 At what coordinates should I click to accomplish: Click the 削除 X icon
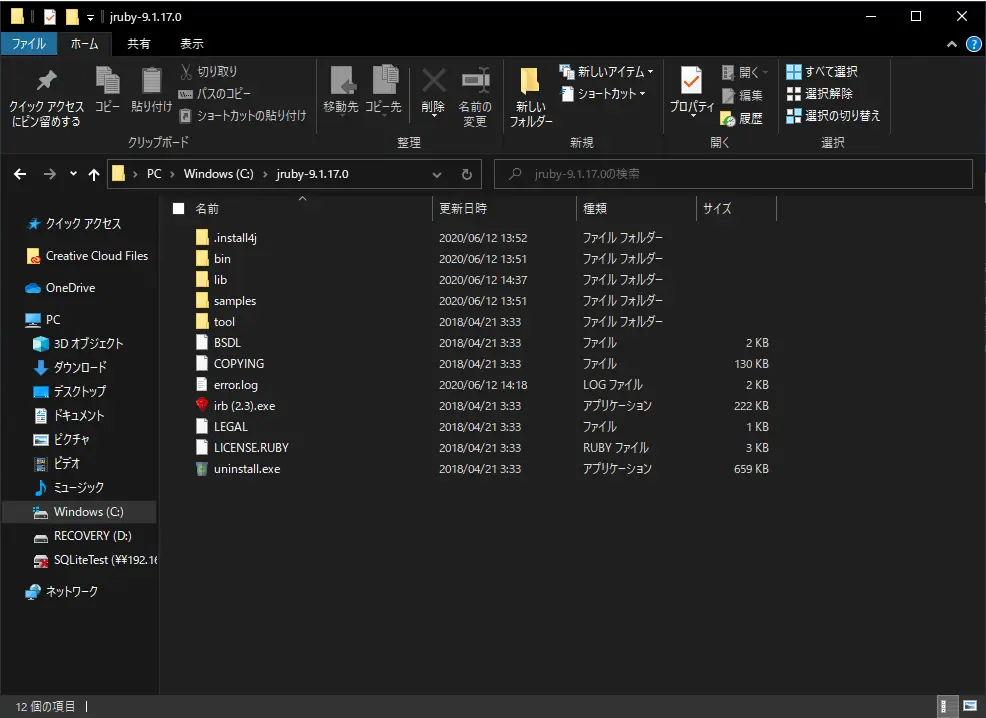pyautogui.click(x=434, y=80)
